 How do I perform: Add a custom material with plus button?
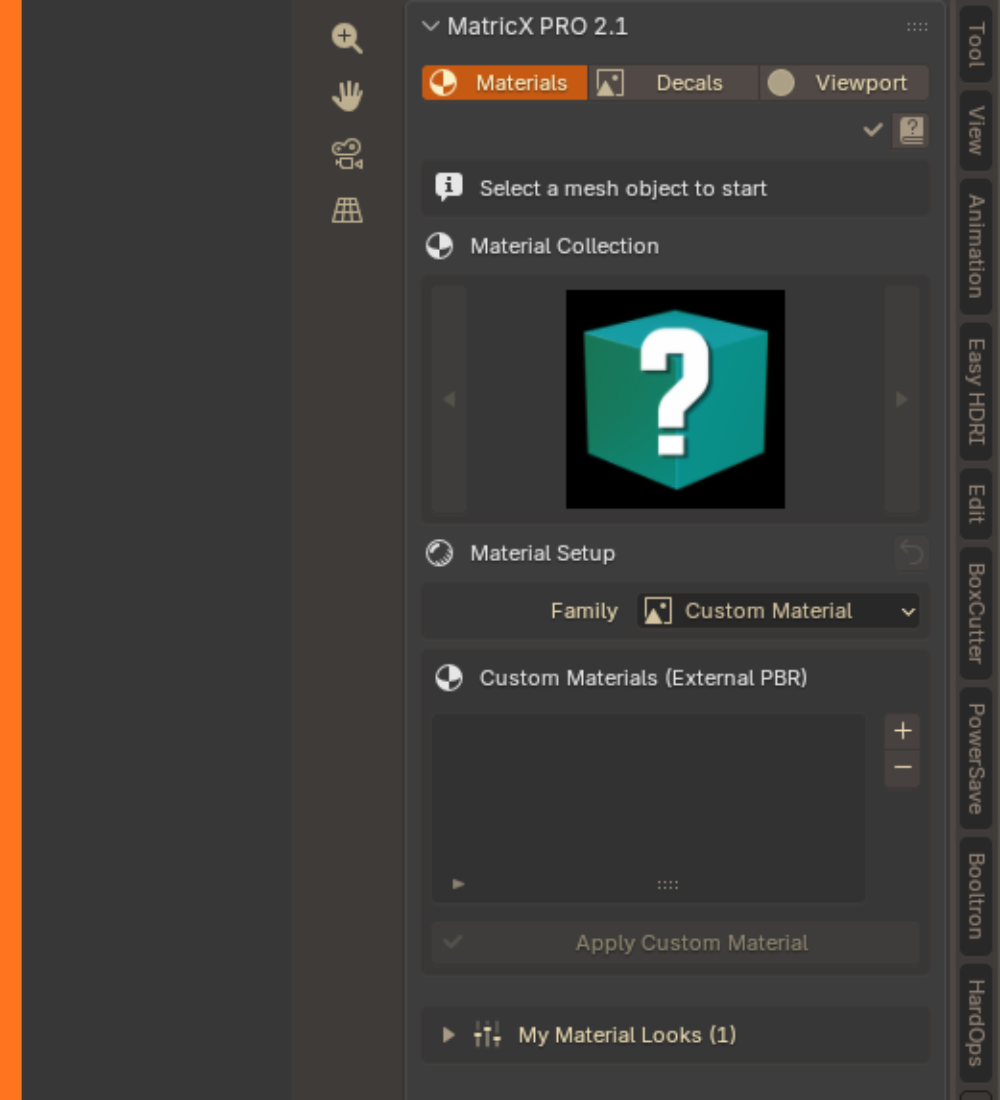click(x=902, y=731)
